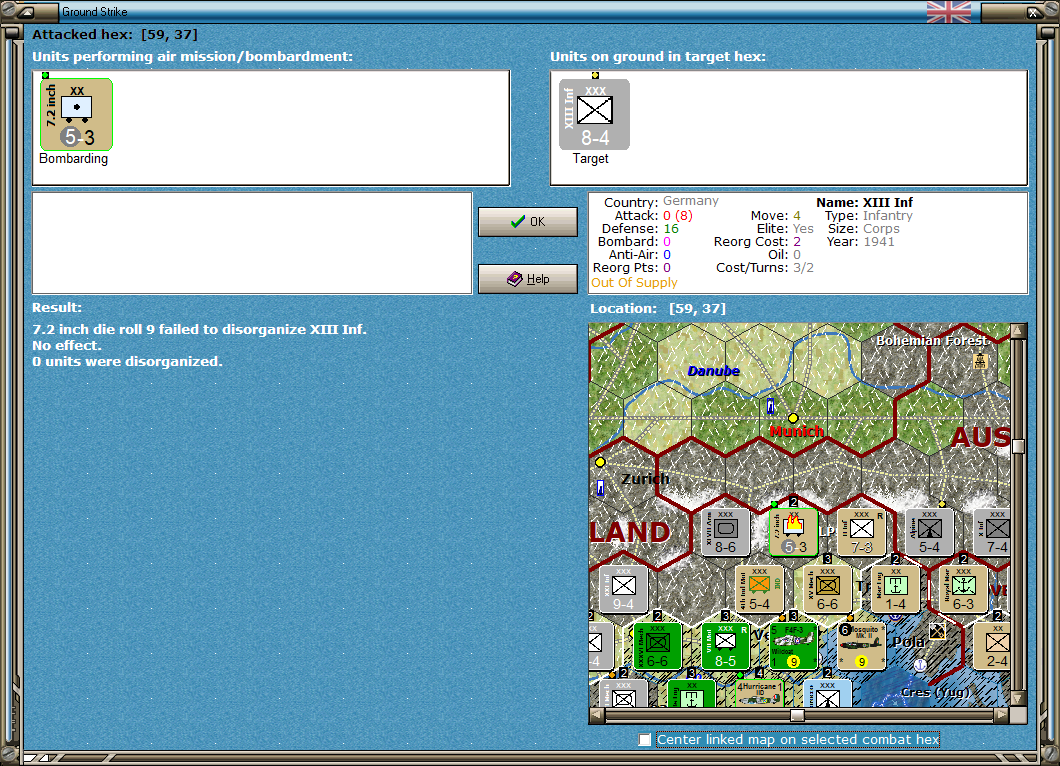Click the British flag in title bar
1060x766 pixels.
pyautogui.click(x=948, y=11)
